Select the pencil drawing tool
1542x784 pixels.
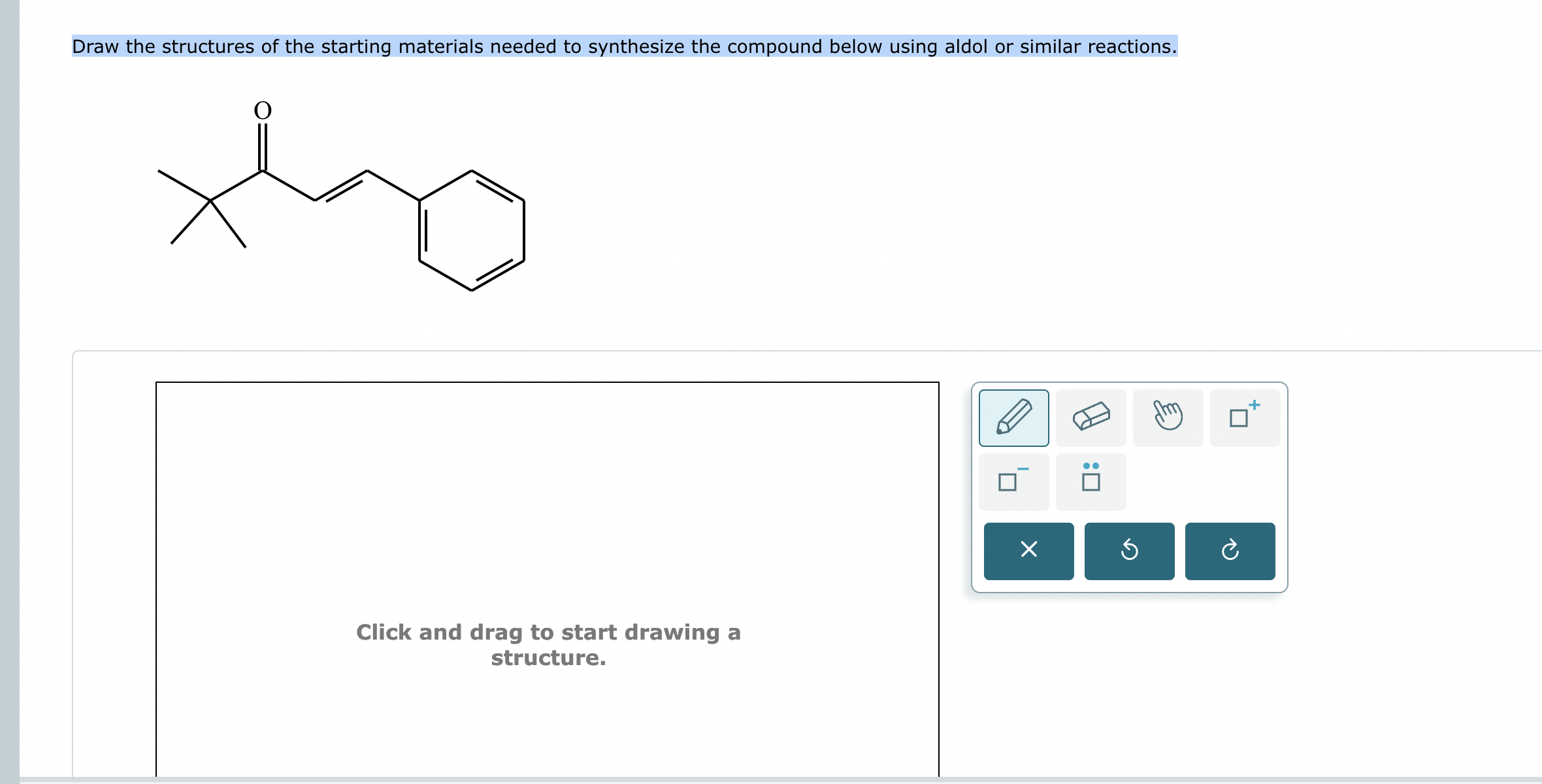click(x=1015, y=417)
